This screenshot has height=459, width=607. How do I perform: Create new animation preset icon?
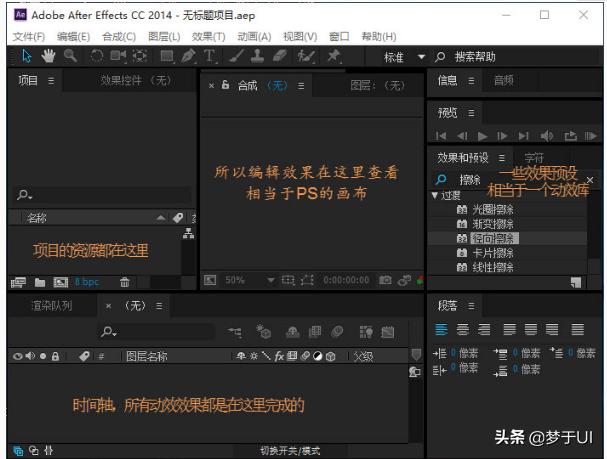(x=576, y=283)
